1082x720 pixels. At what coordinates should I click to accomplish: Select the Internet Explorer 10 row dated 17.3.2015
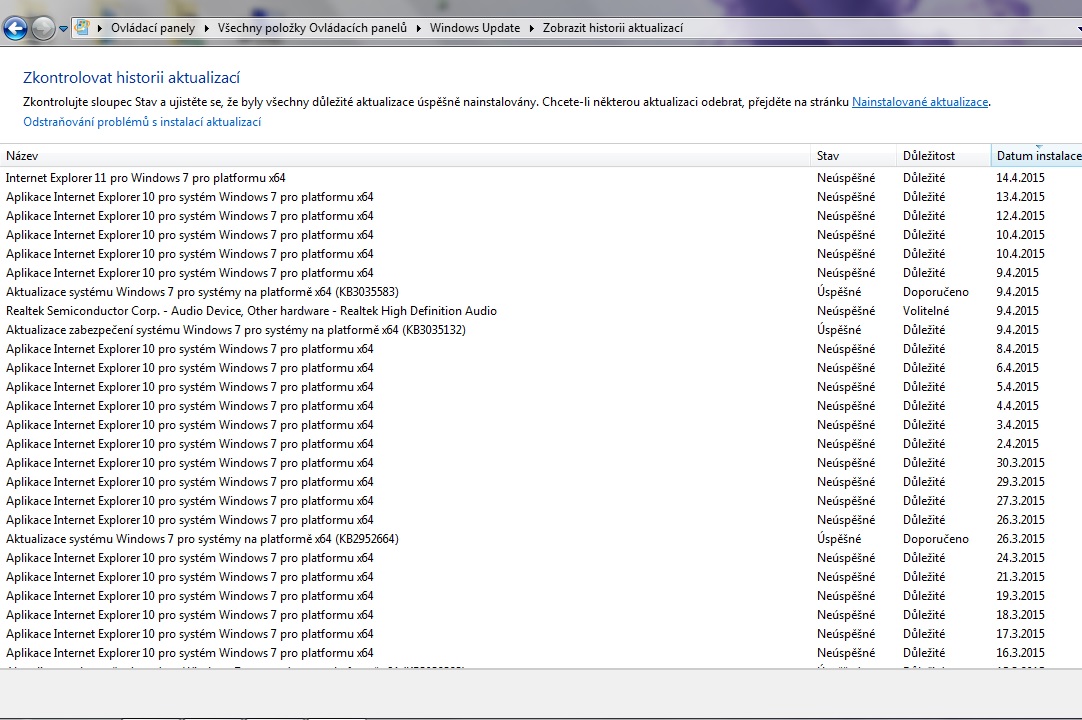(x=541, y=634)
